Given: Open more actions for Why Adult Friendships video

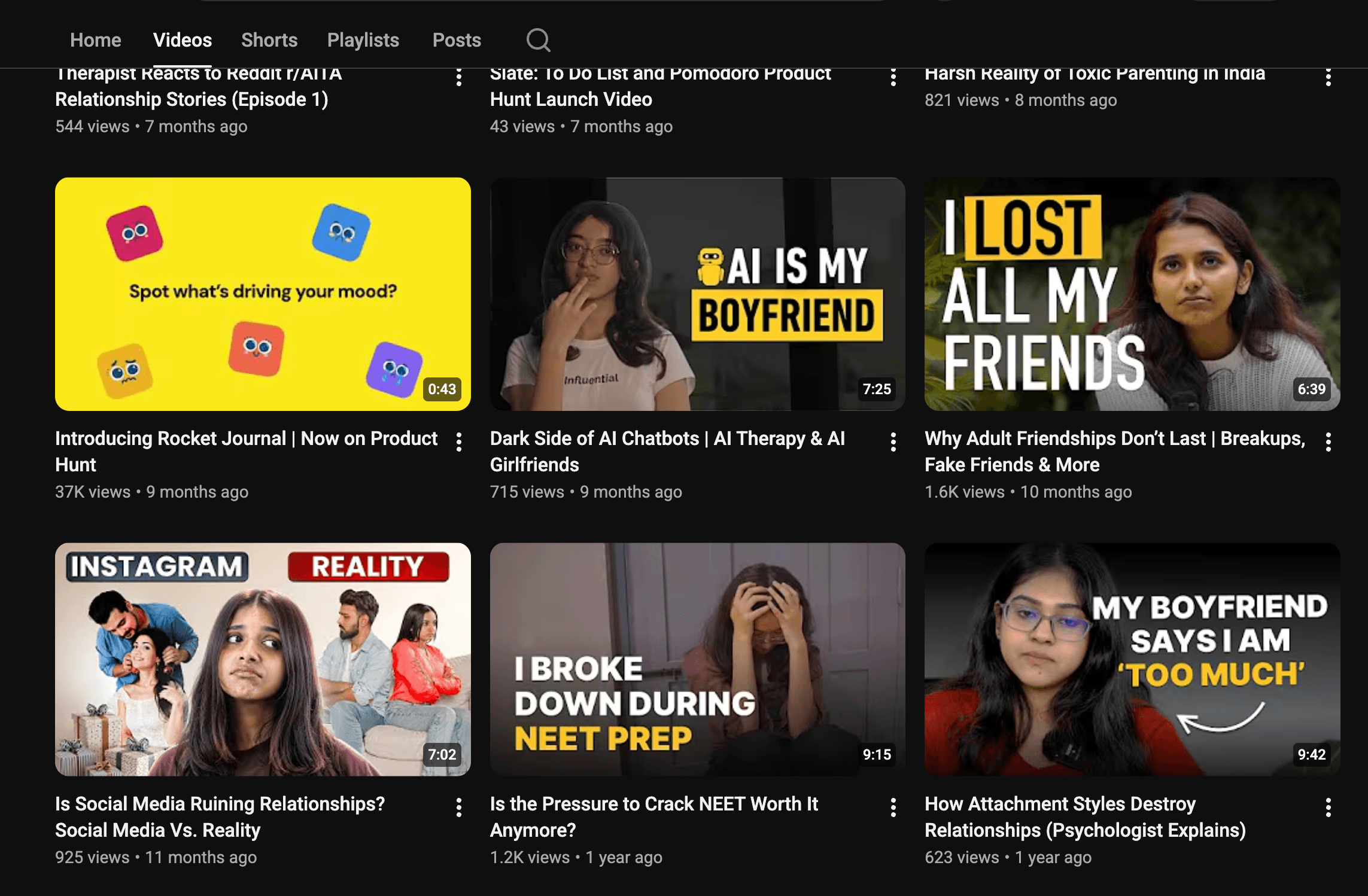Looking at the screenshot, I should pos(1329,442).
